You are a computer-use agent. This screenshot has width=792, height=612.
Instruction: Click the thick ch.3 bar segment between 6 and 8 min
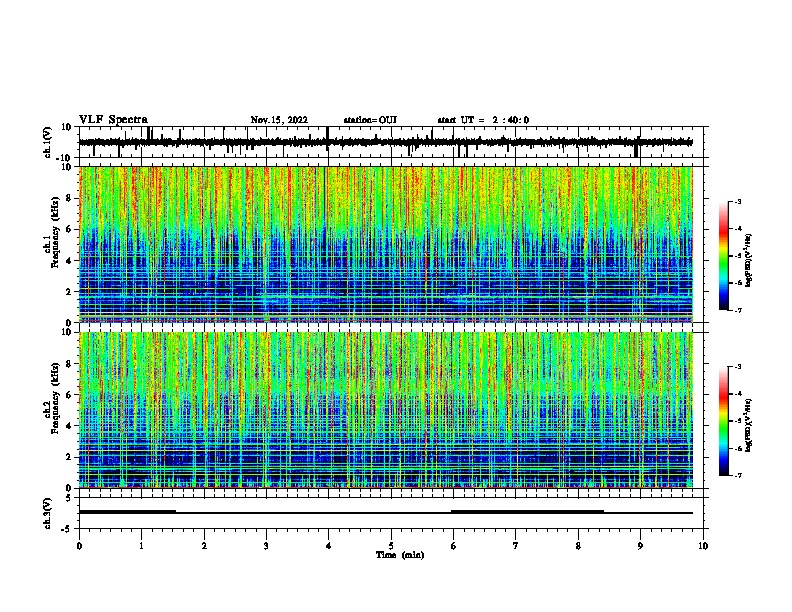527,512
